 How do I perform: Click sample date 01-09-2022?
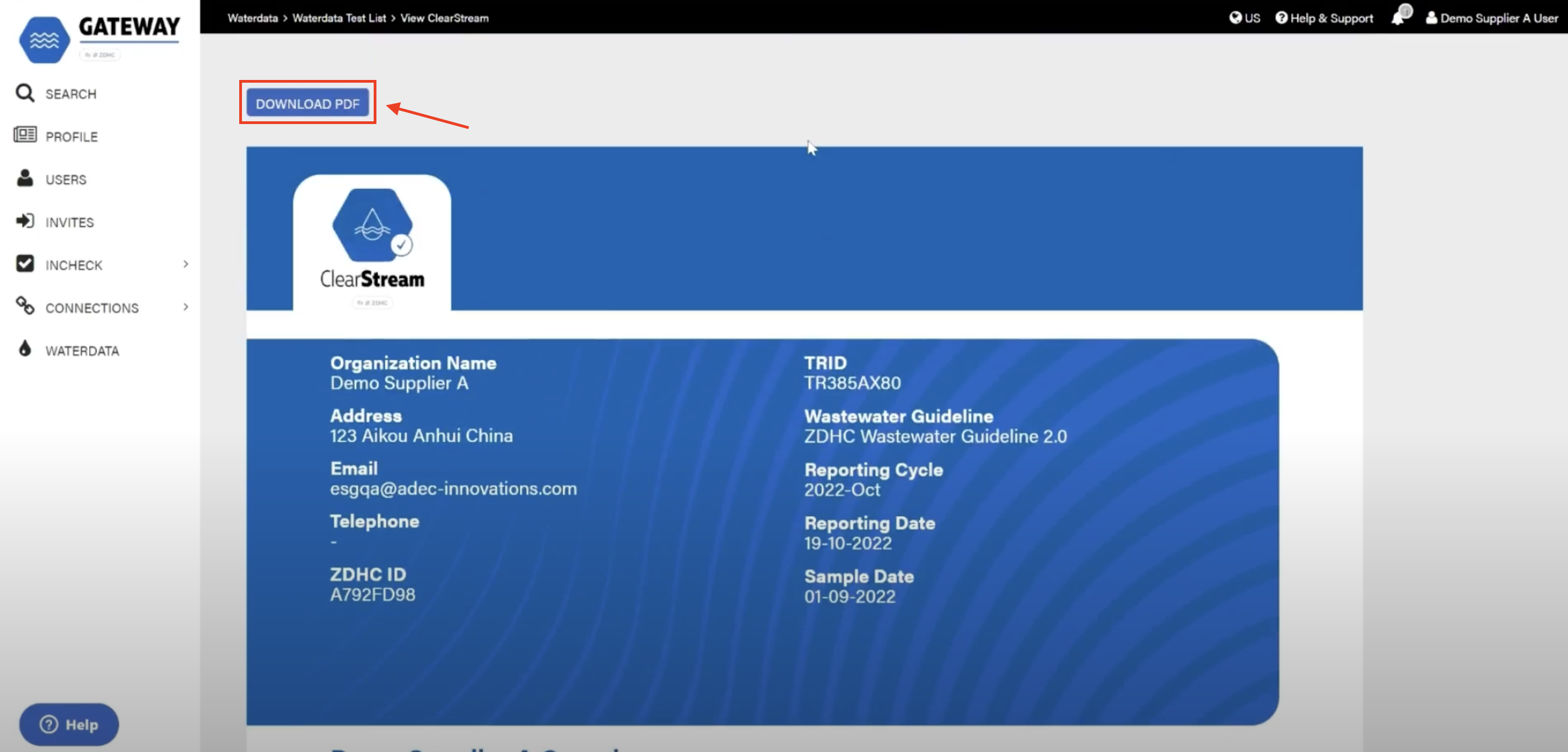pyautogui.click(x=850, y=596)
